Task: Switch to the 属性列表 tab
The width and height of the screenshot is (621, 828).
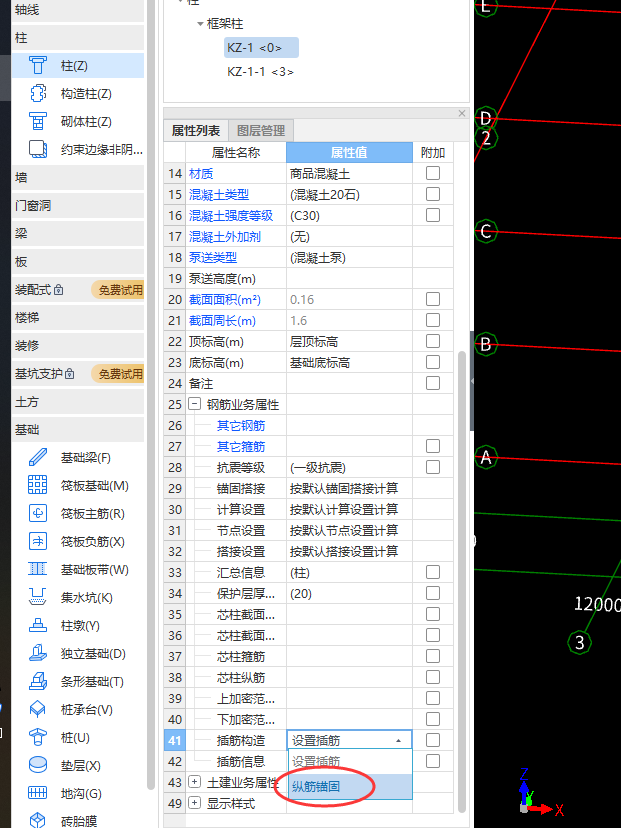Action: click(x=196, y=130)
